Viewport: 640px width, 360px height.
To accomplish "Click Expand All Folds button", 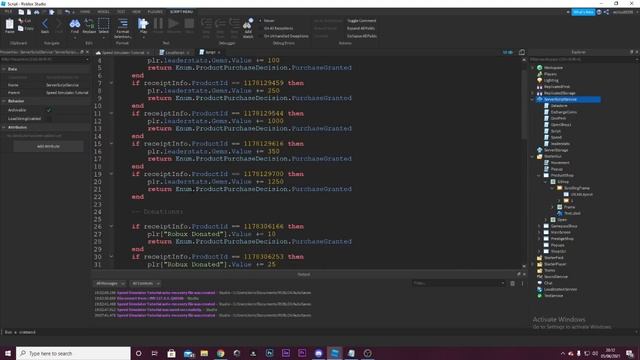I will coord(361,28).
